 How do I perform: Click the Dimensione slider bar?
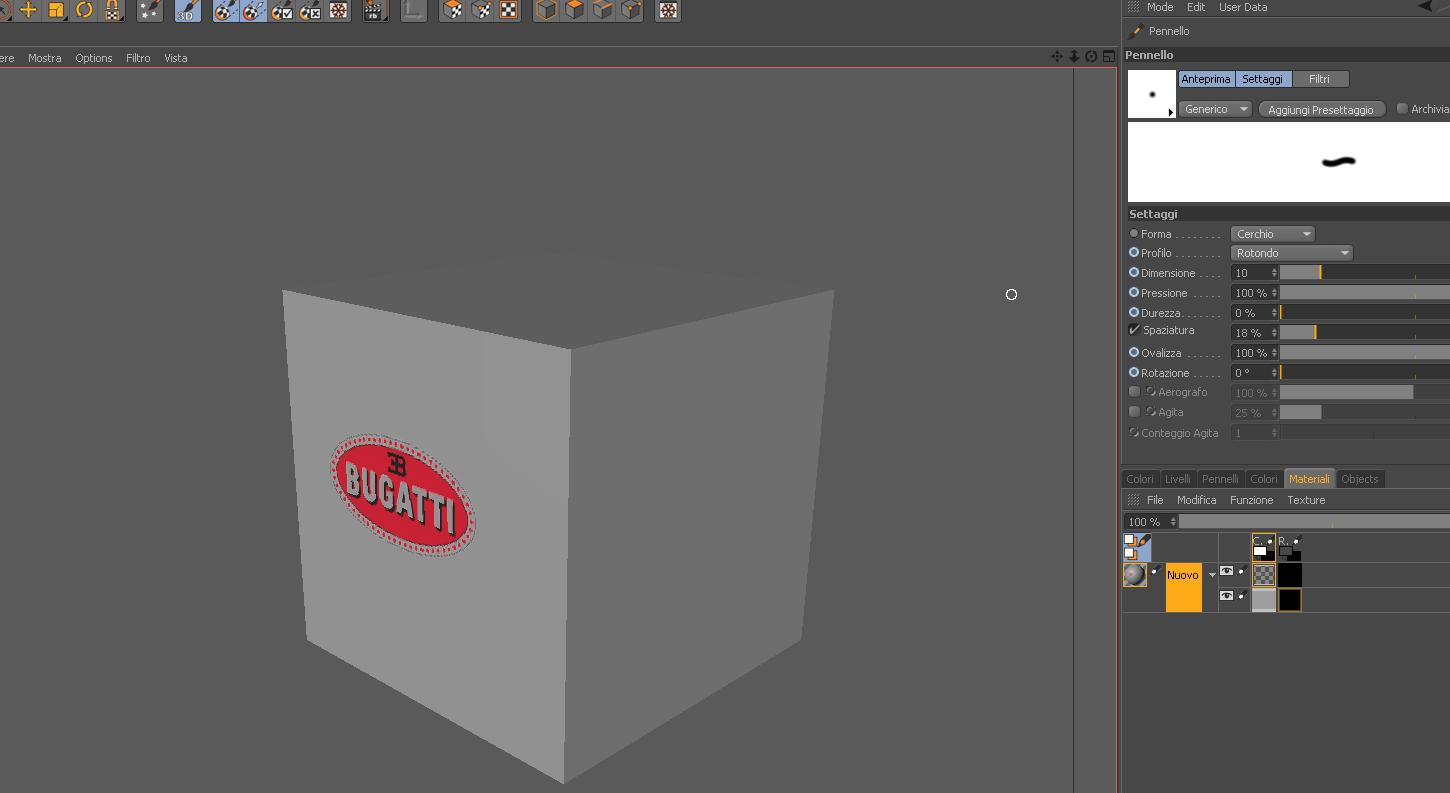tap(1365, 273)
